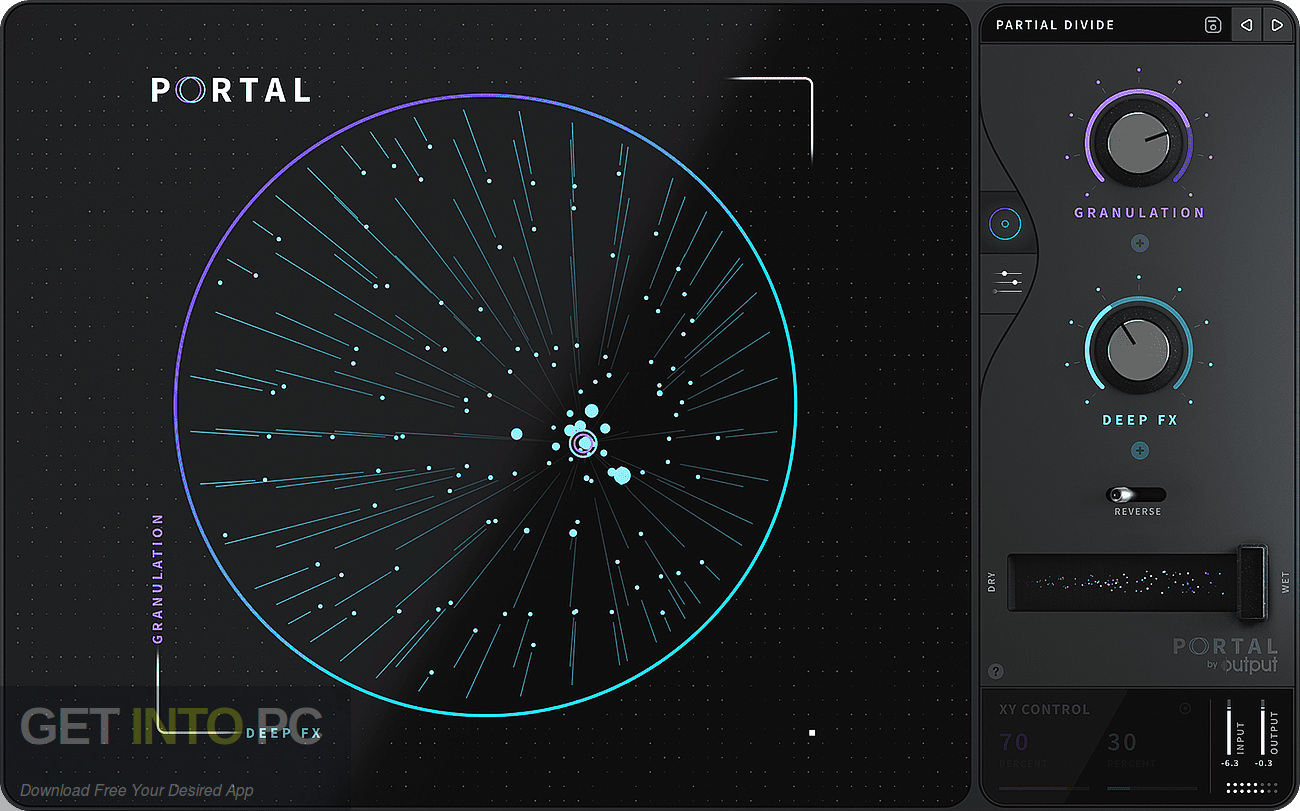Click the plus icon below the DEEP FX knob
The height and width of the screenshot is (811, 1300).
click(x=1139, y=450)
